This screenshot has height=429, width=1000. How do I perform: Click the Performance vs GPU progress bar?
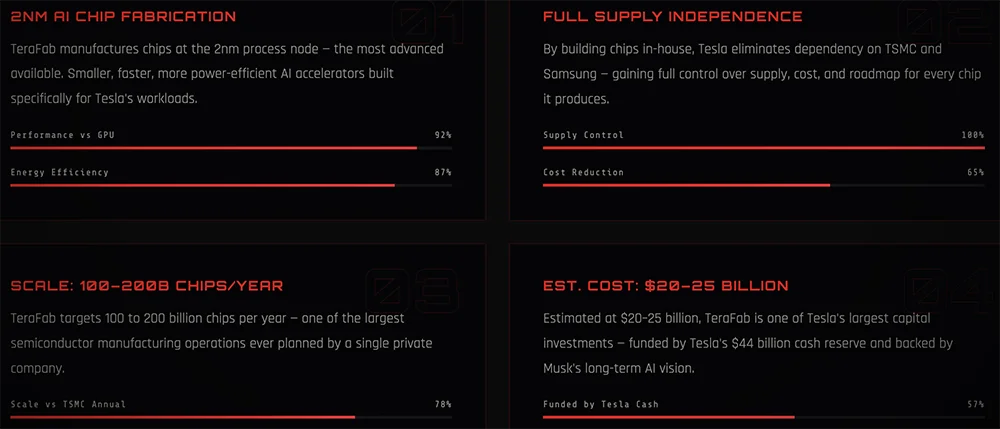coord(231,148)
